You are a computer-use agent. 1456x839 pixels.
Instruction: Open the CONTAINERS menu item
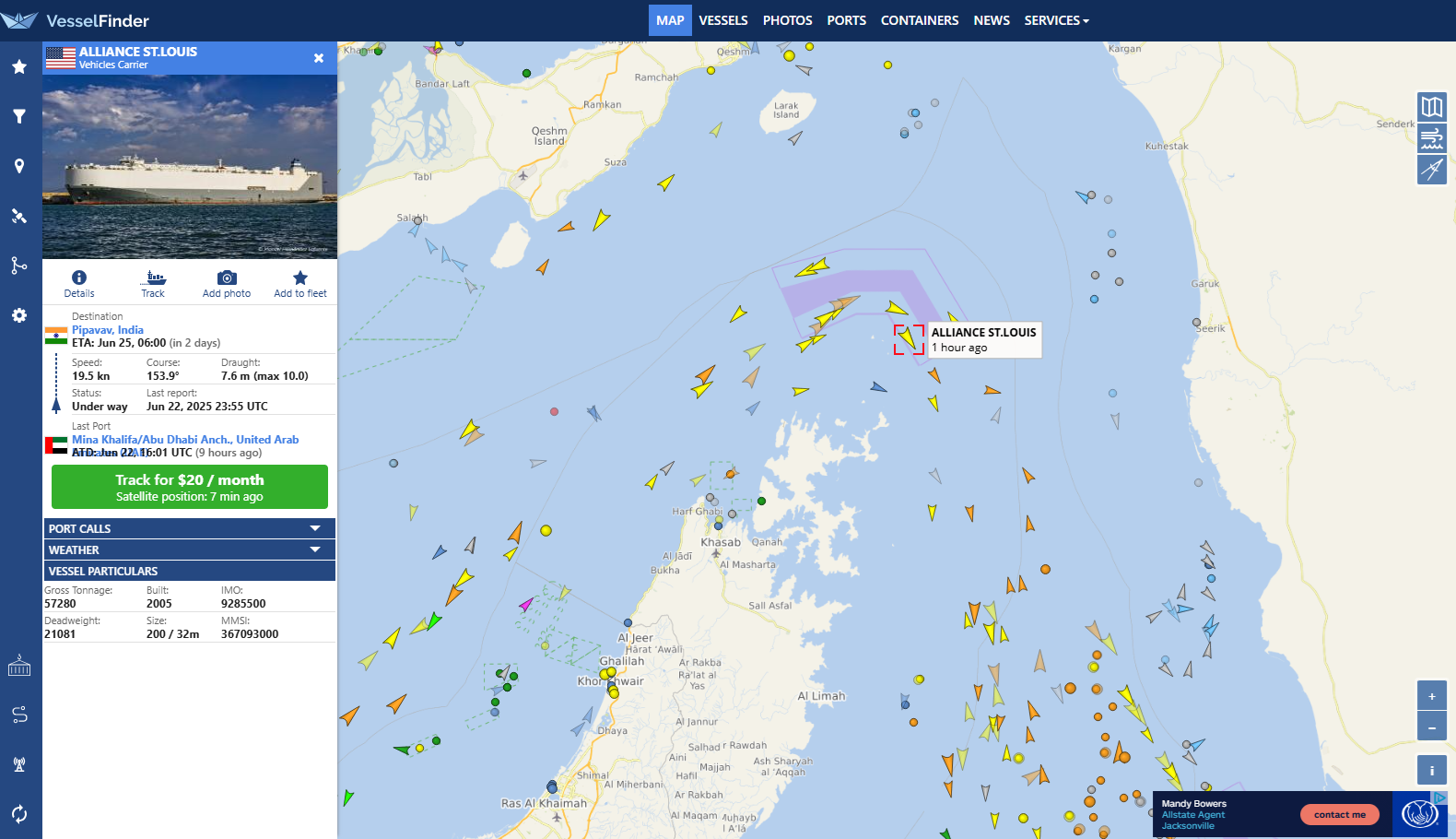(x=920, y=20)
